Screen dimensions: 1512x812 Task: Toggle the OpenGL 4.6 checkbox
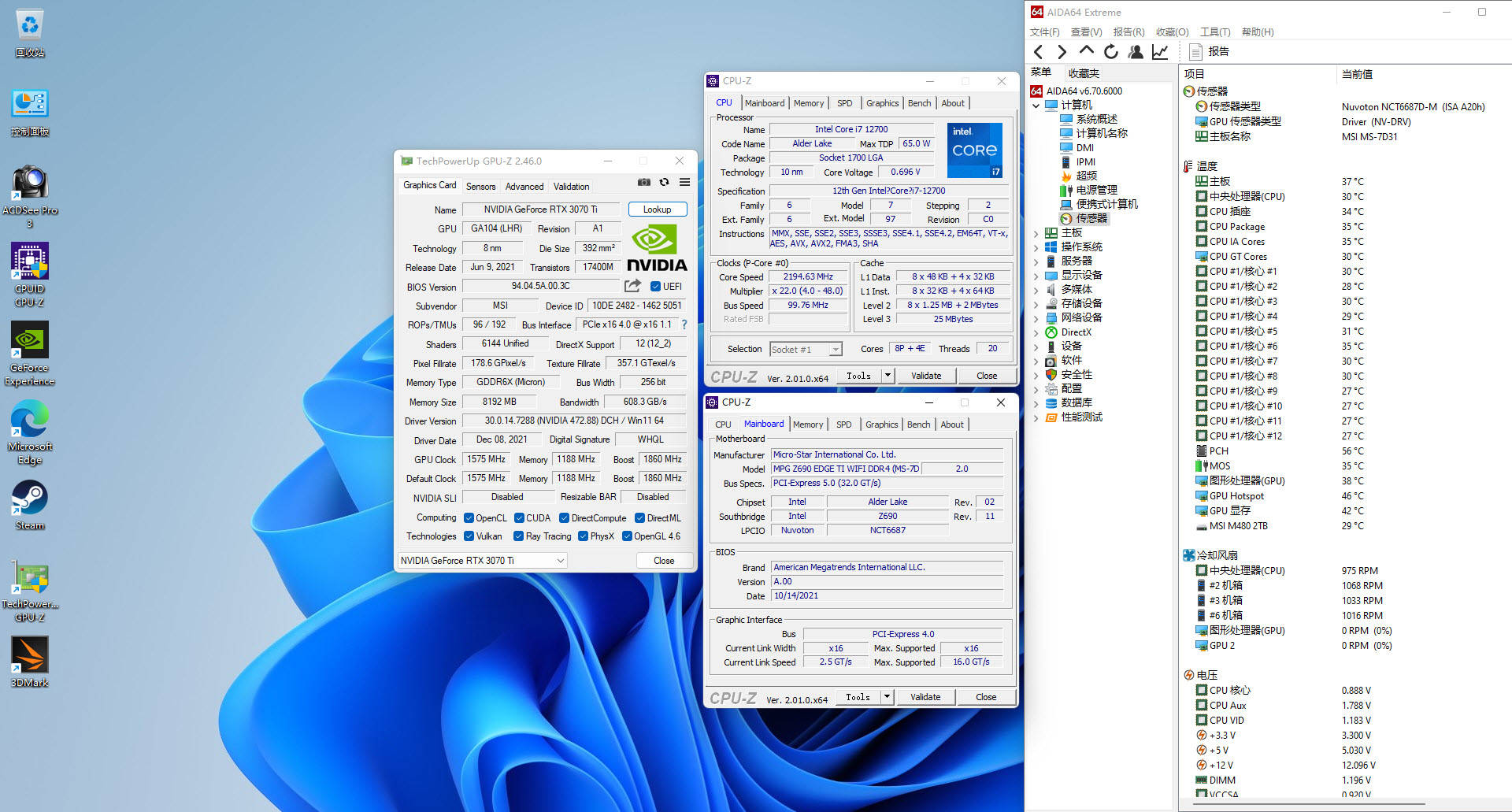(627, 536)
